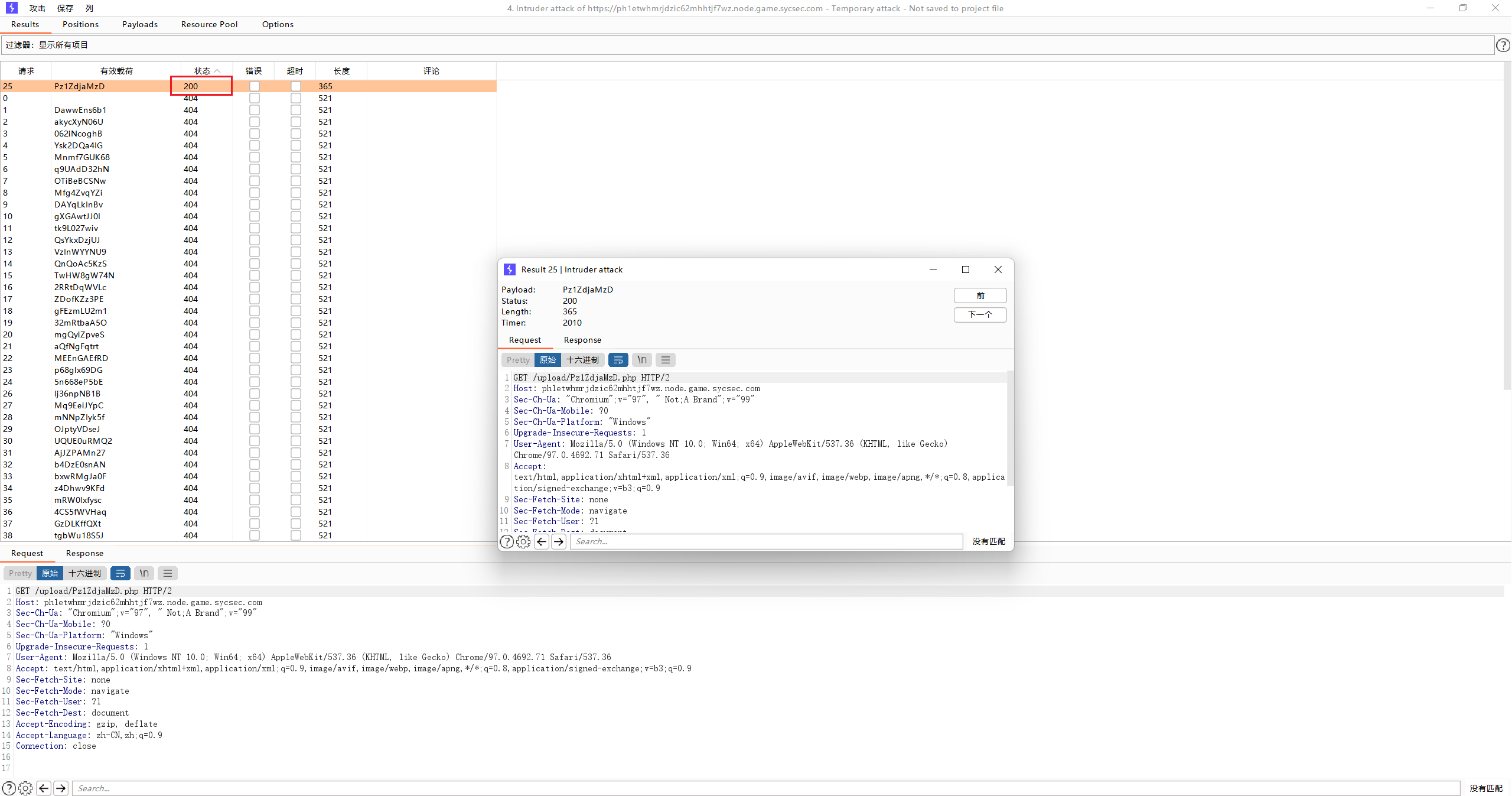
Task: Click the forward arrow next to popup search box
Action: coord(559,541)
